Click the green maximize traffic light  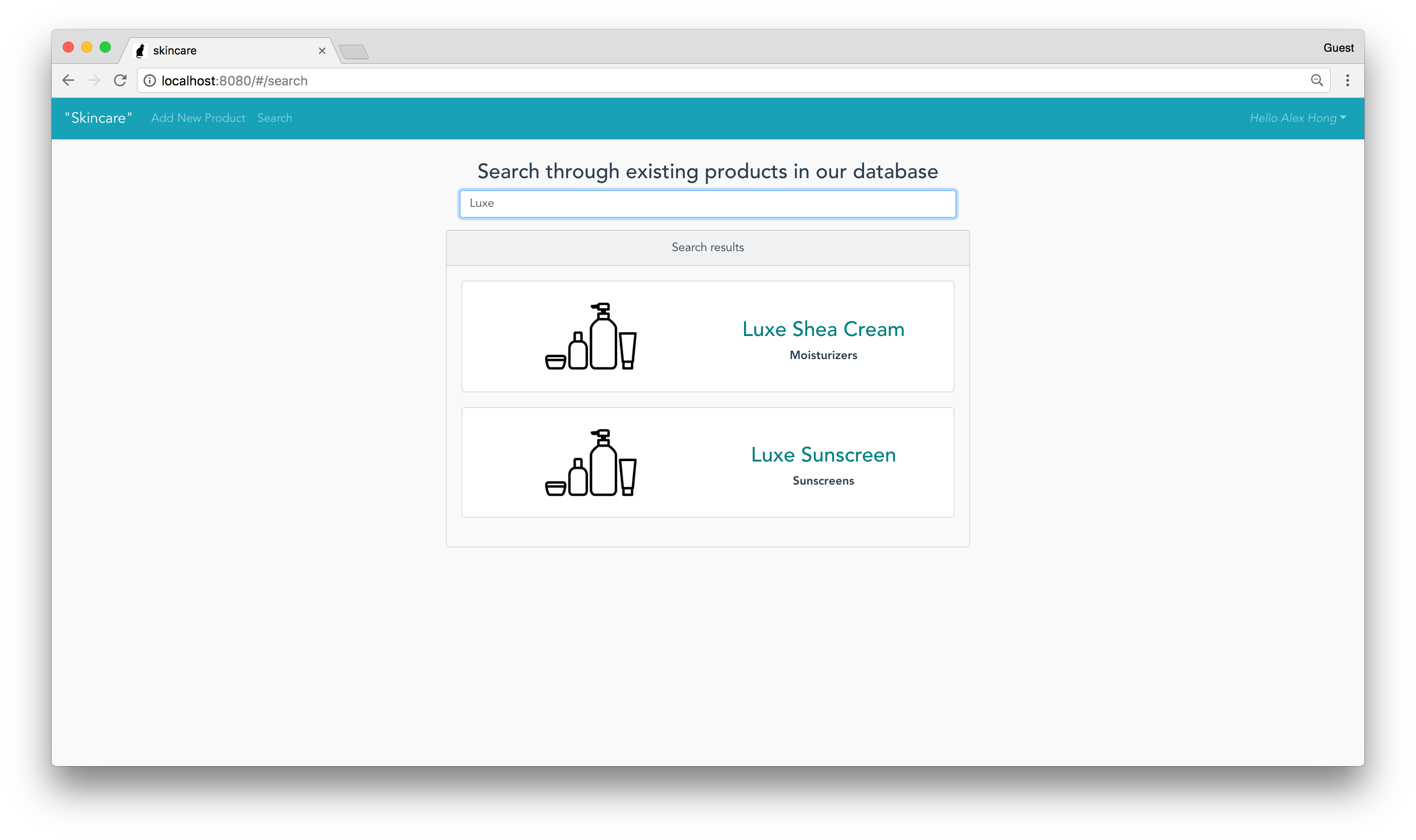pos(105,47)
